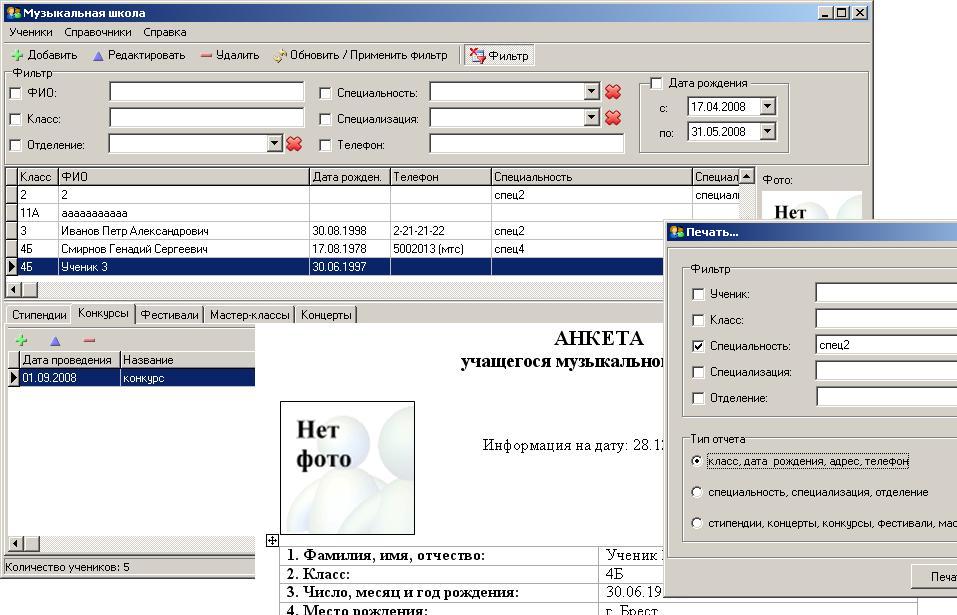Clear the Специализация filter with red X
The height and width of the screenshot is (615, 957).
(613, 118)
